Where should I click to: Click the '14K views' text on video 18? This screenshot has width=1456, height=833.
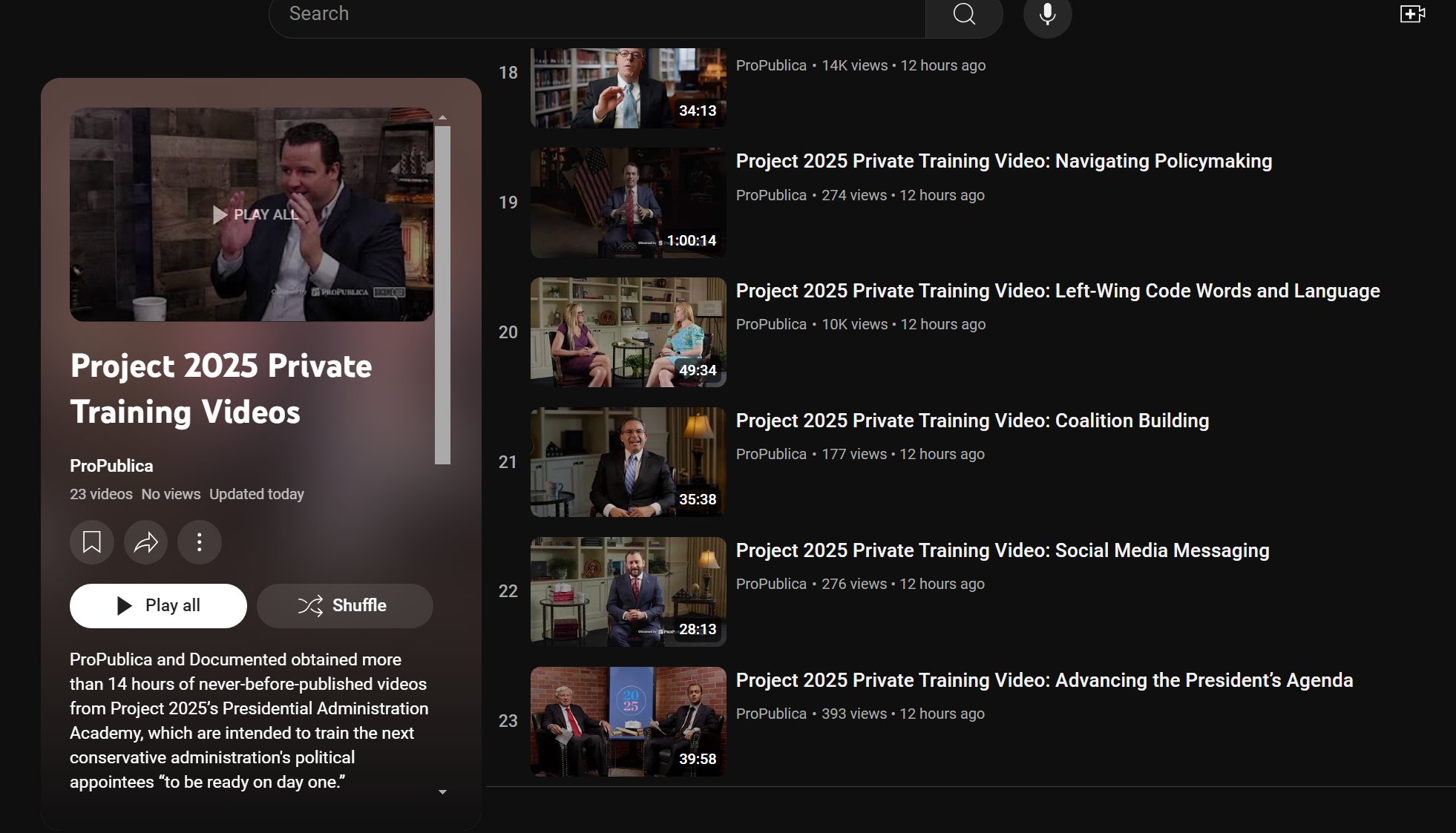point(854,65)
